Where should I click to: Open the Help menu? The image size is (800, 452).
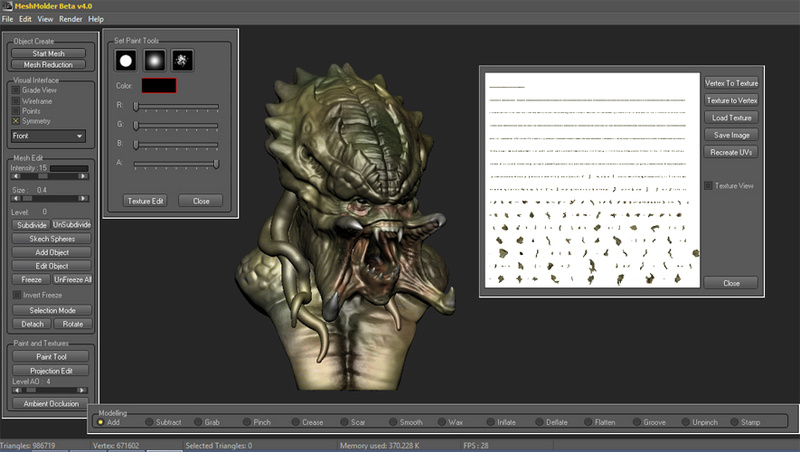click(96, 19)
